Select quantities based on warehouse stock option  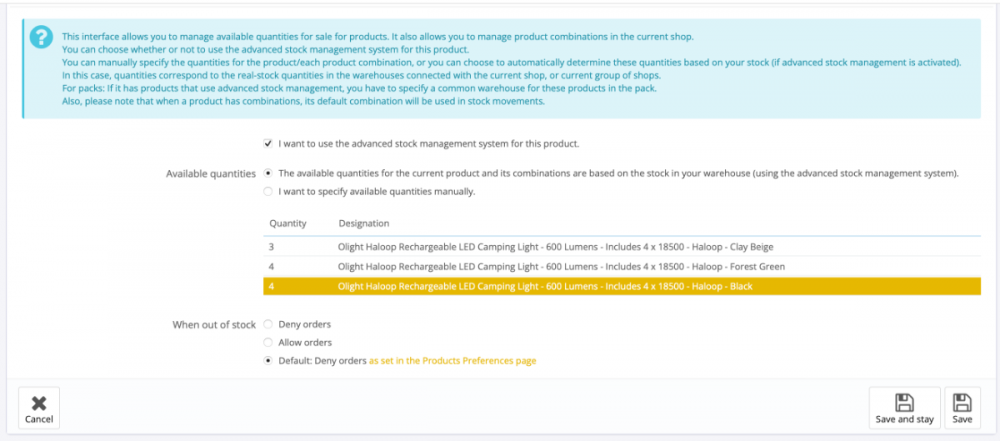point(268,173)
